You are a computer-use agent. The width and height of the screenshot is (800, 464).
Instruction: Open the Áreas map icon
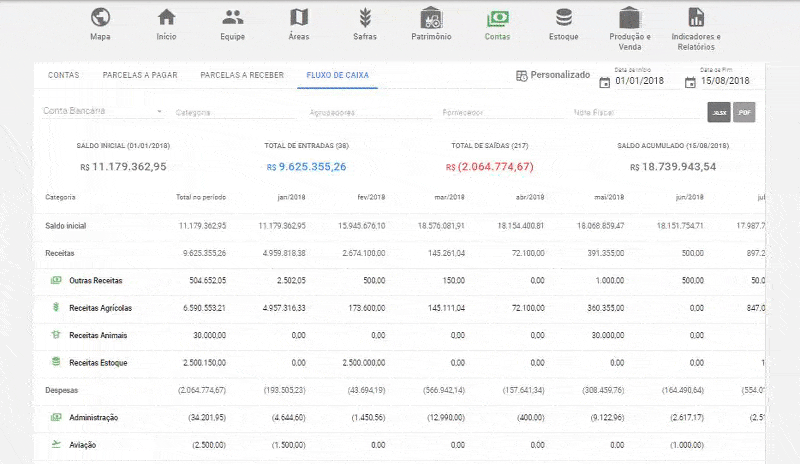pos(299,18)
